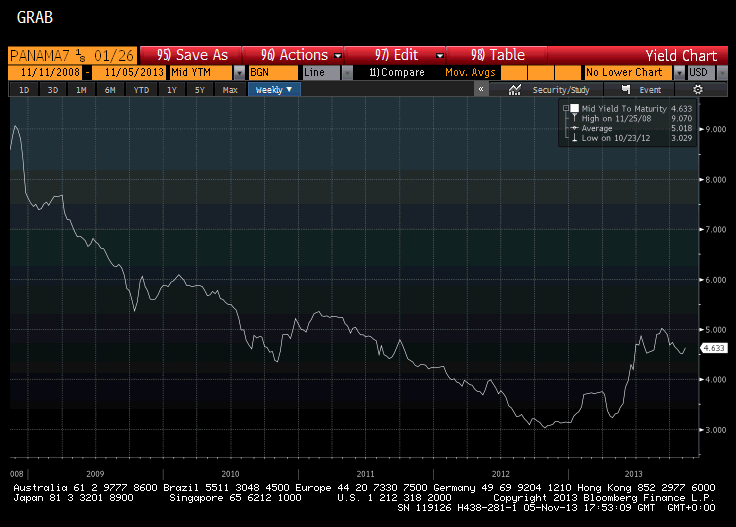This screenshot has height=527, width=736.
Task: Click the end date field 11/05/2013
Action: click(129, 73)
